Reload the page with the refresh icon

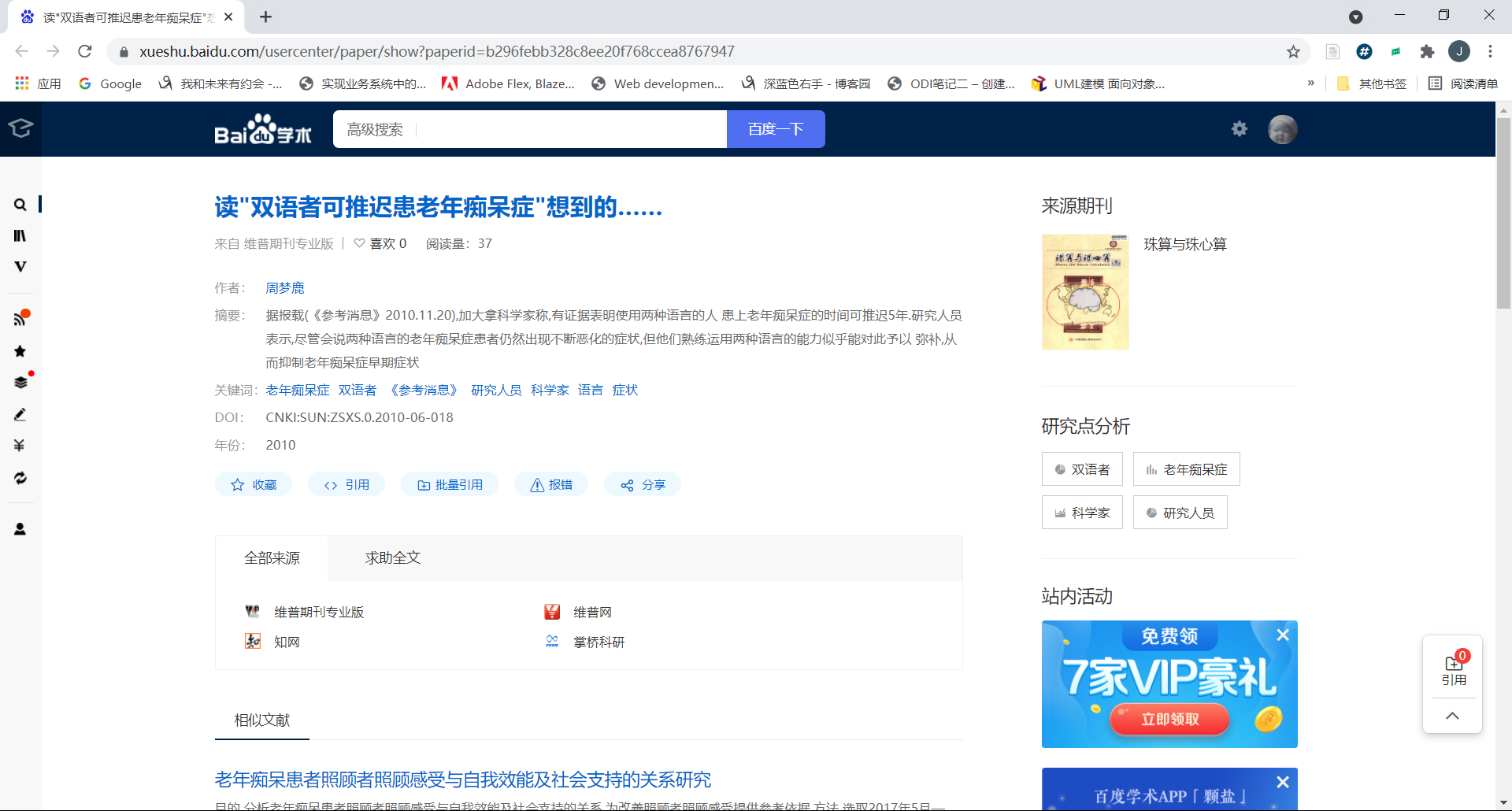pyautogui.click(x=85, y=51)
